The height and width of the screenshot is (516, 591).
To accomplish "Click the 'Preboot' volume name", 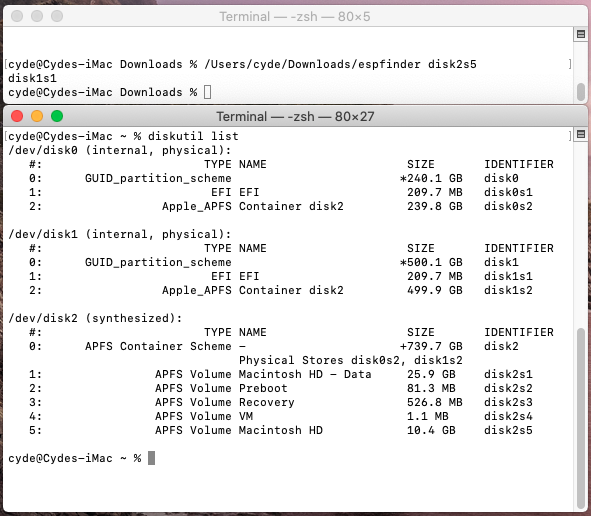I will 263,388.
